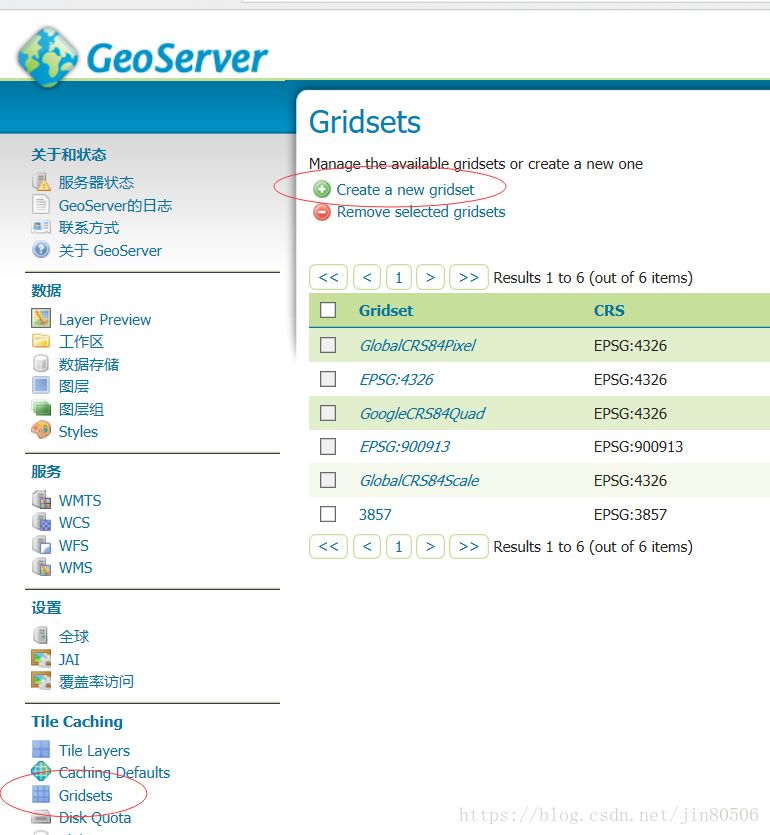The height and width of the screenshot is (835, 770).
Task: Click the server status warning icon
Action: [41, 182]
